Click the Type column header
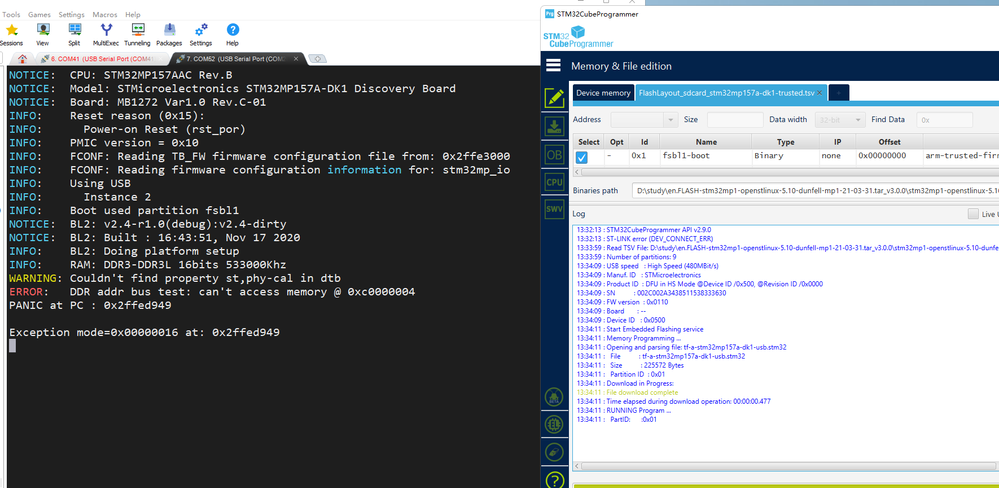999x488 pixels. click(x=785, y=141)
